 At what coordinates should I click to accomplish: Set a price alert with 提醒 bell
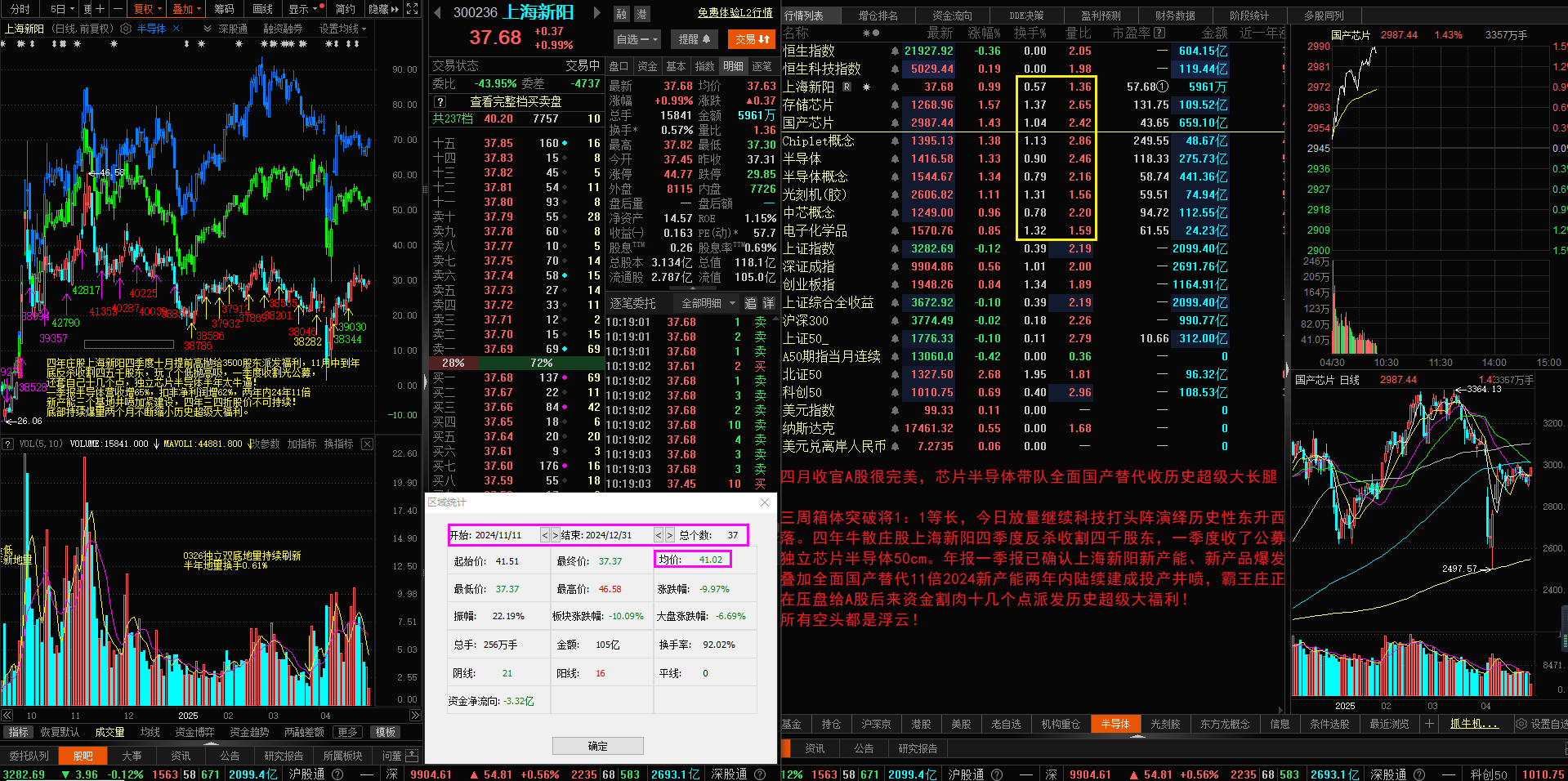click(x=695, y=38)
